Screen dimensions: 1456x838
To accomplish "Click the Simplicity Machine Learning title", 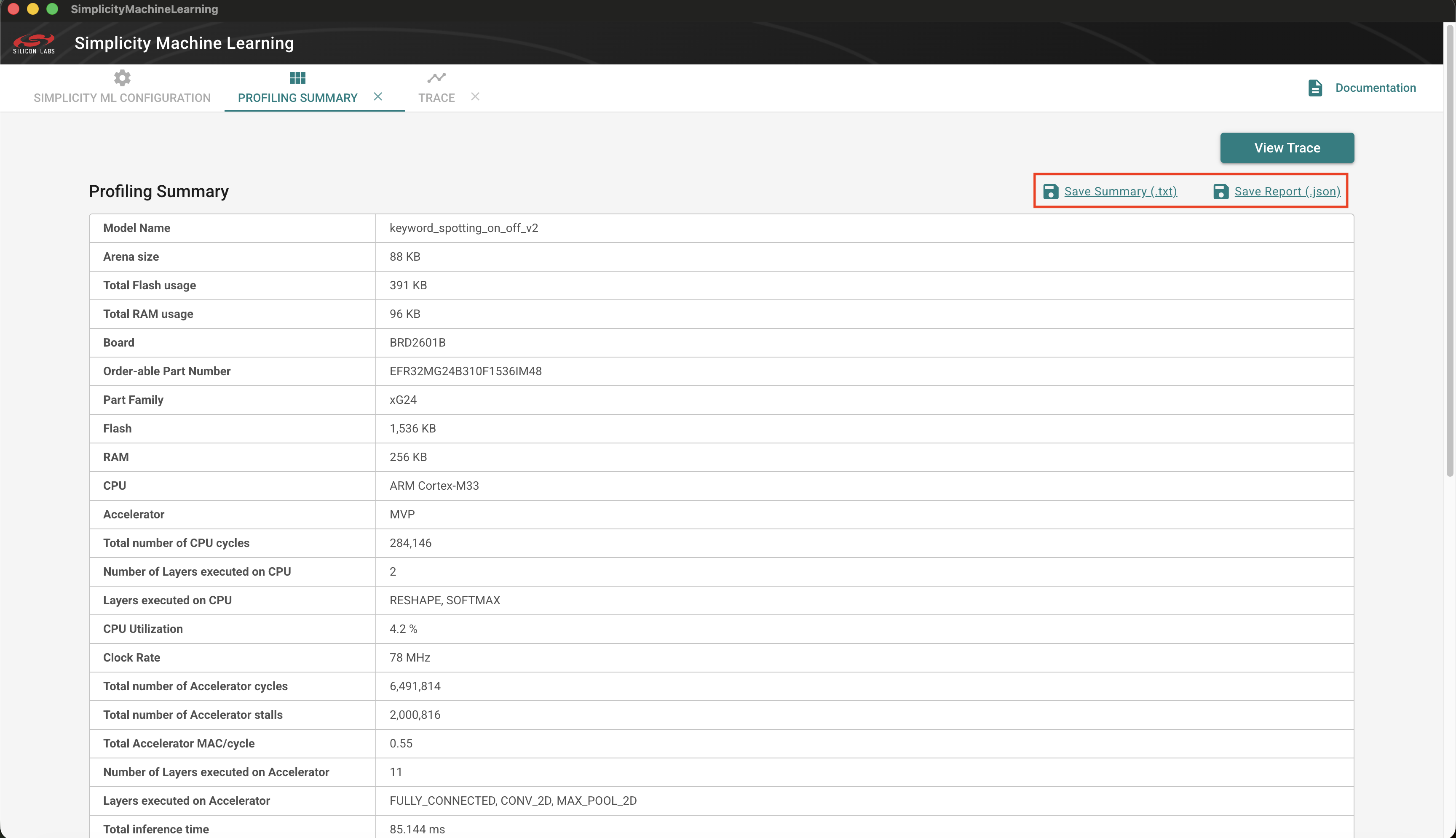I will pyautogui.click(x=184, y=43).
